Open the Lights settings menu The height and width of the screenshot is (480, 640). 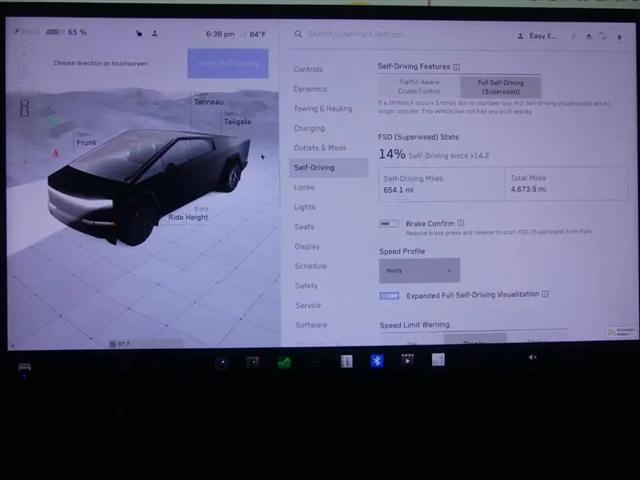305,207
